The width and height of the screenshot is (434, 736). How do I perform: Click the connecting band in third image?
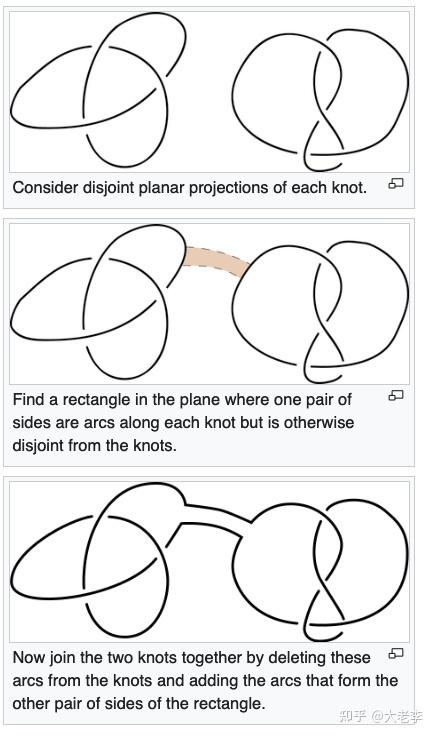pos(213,519)
